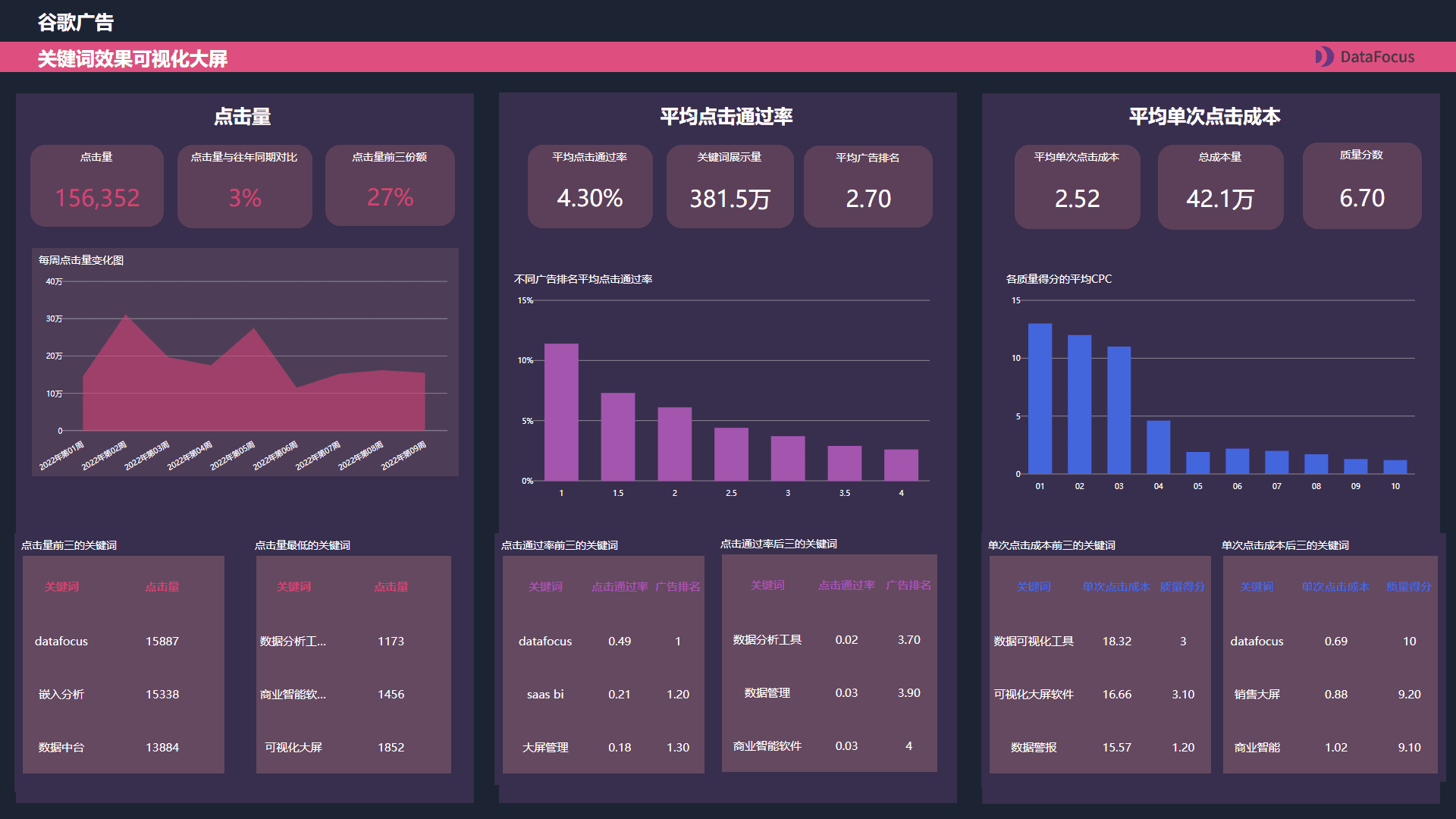Screen dimensions: 1456x819
Task: Click the 不同广告排名平均点击通过率 chart title
Action: point(583,279)
